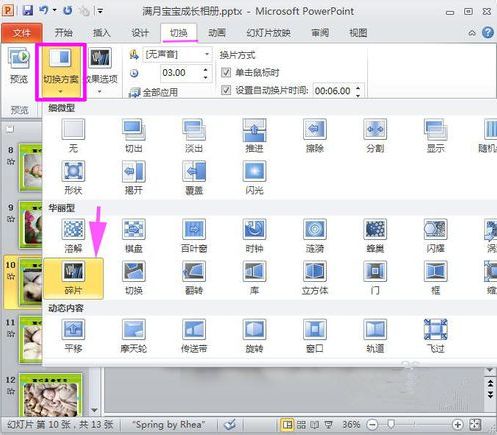Switch to the 动画 tab
Screen dimensions: 497x435
tap(217, 33)
